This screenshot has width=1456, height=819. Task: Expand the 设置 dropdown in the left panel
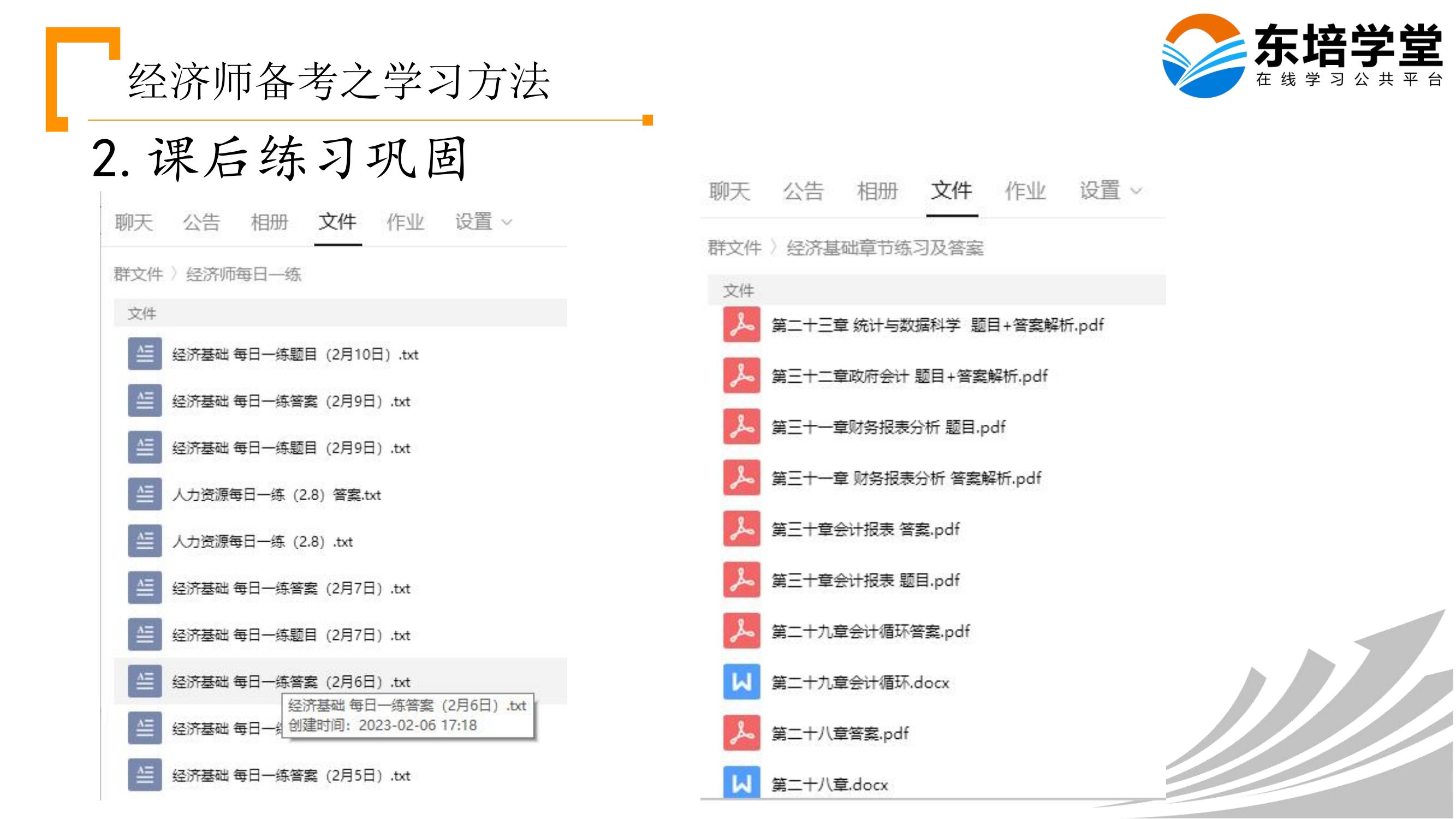point(483,222)
